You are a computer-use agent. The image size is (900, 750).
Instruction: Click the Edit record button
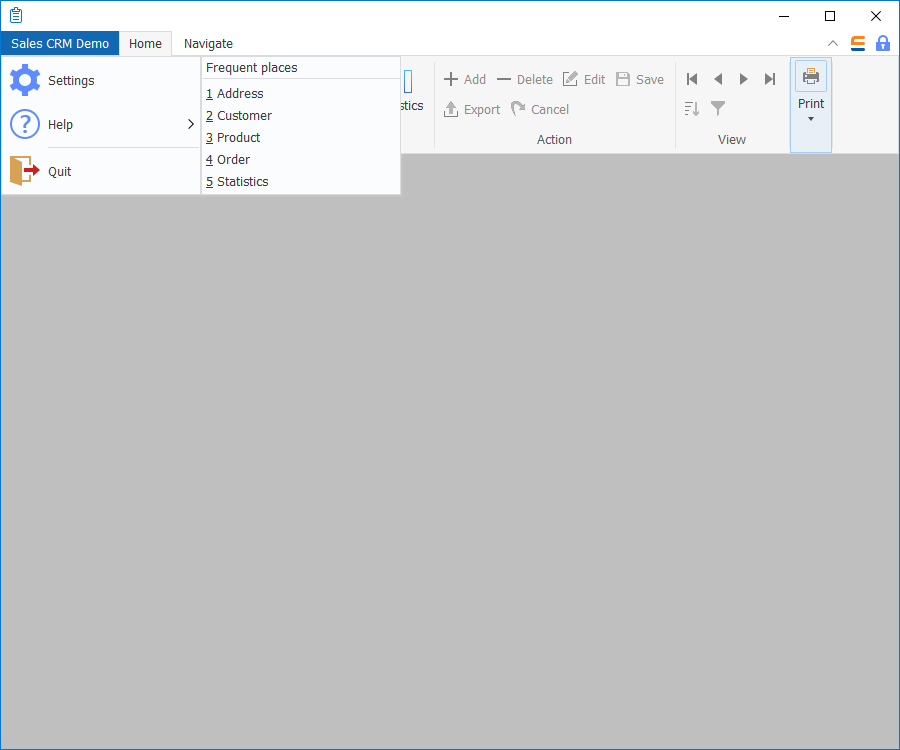coord(584,79)
